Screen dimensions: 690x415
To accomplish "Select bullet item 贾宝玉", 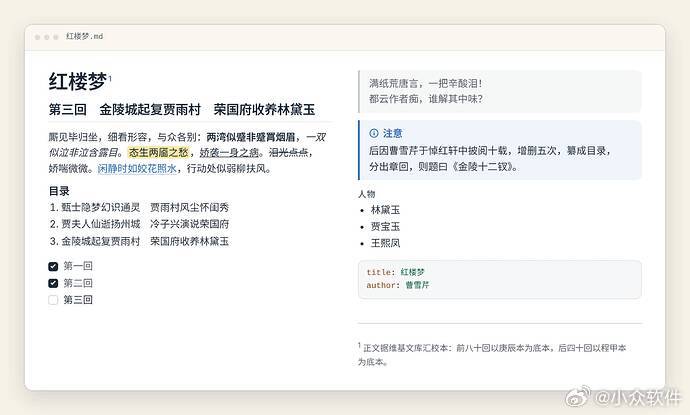I will pos(385,227).
